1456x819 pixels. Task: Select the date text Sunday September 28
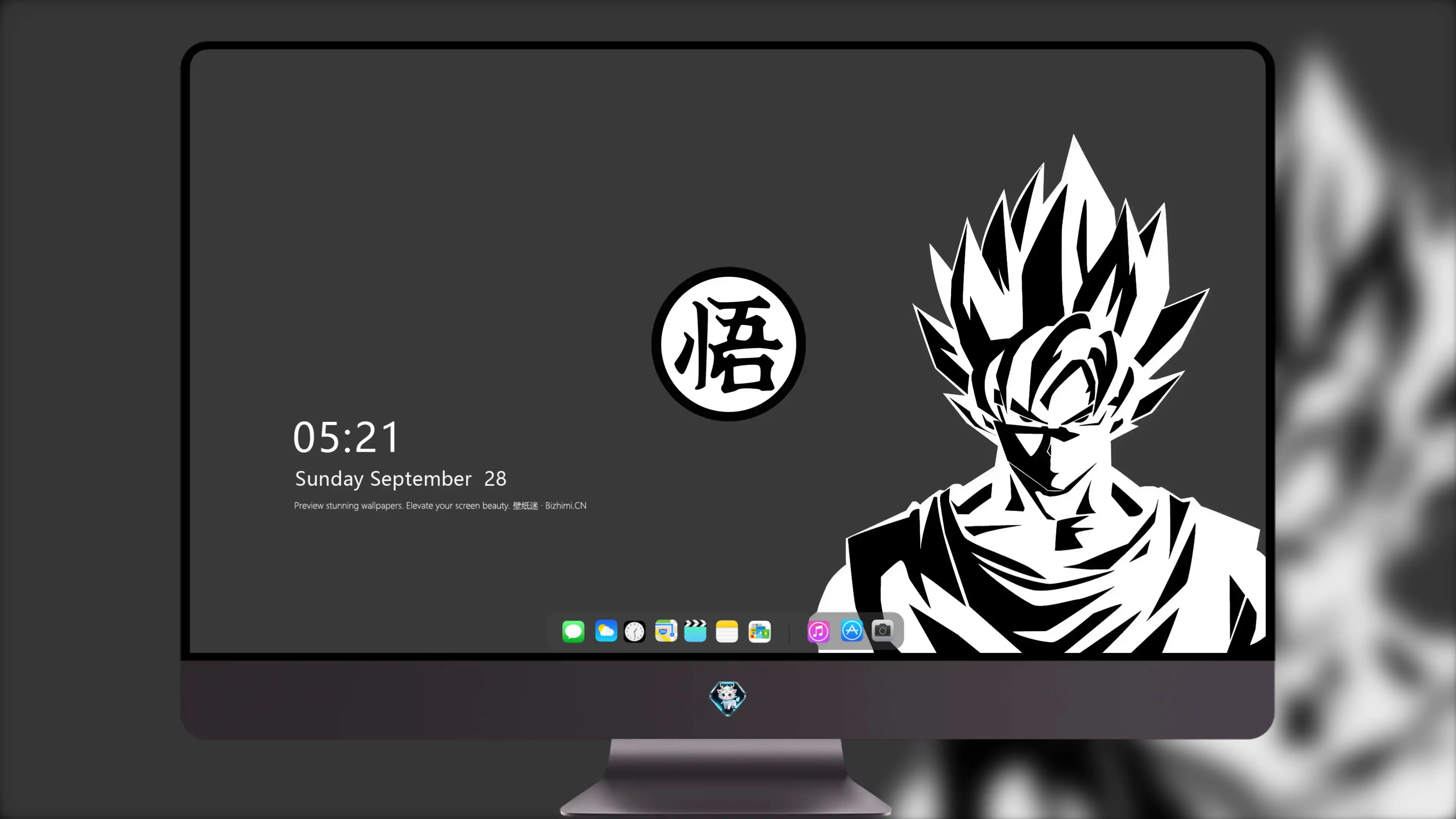click(401, 479)
